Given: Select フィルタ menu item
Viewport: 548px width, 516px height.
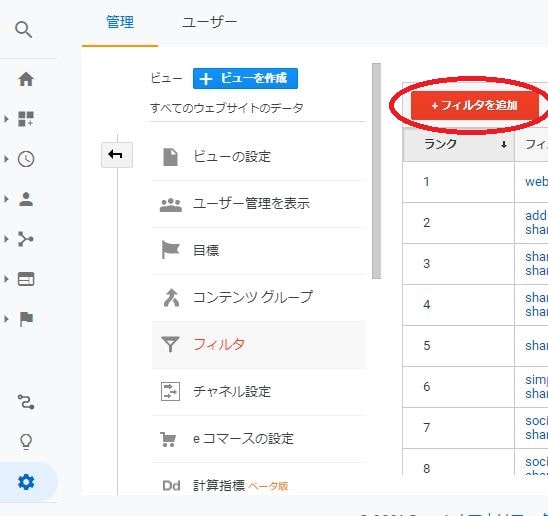Looking at the screenshot, I should 259,345.
